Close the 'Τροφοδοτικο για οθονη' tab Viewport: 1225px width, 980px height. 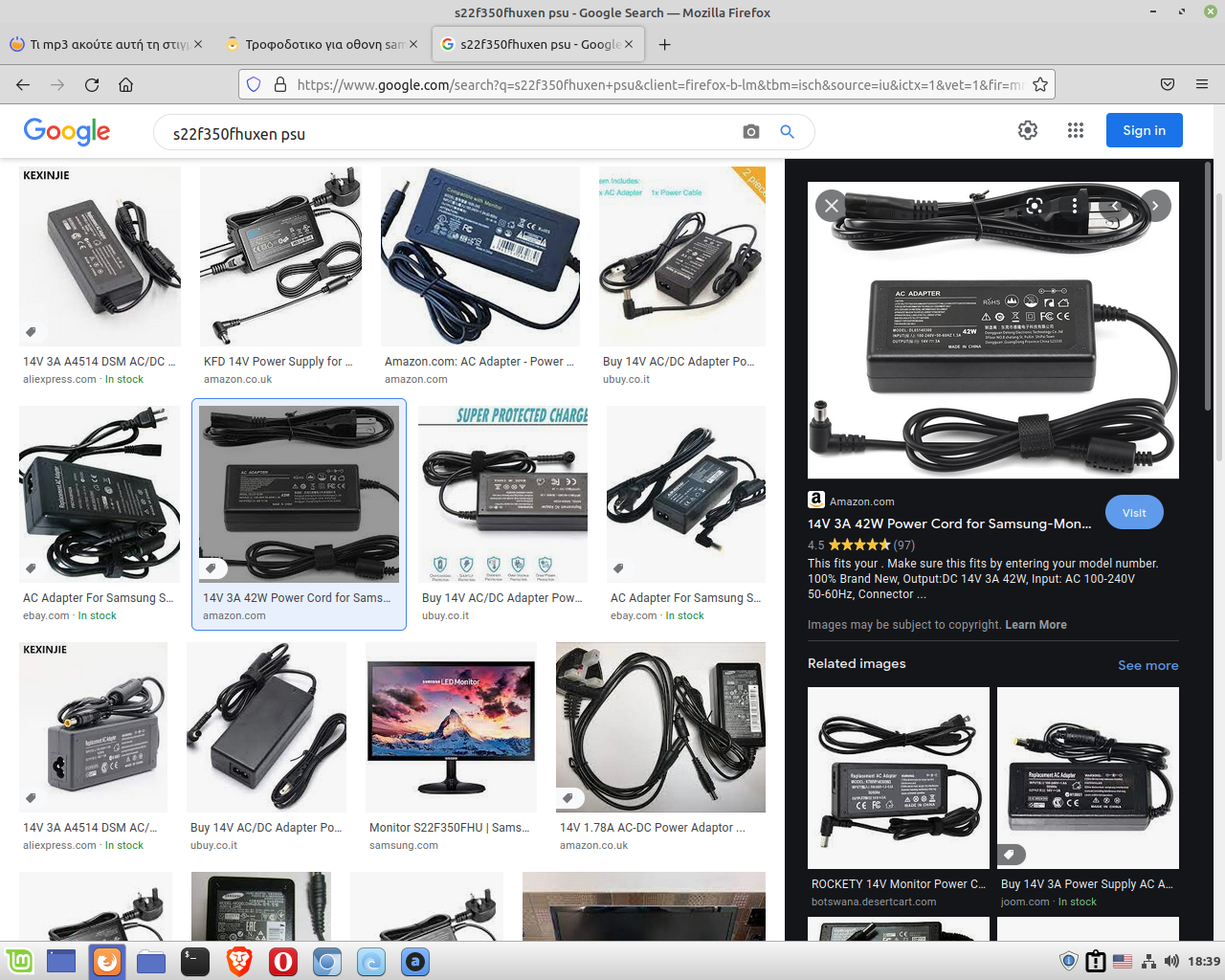coord(413,44)
